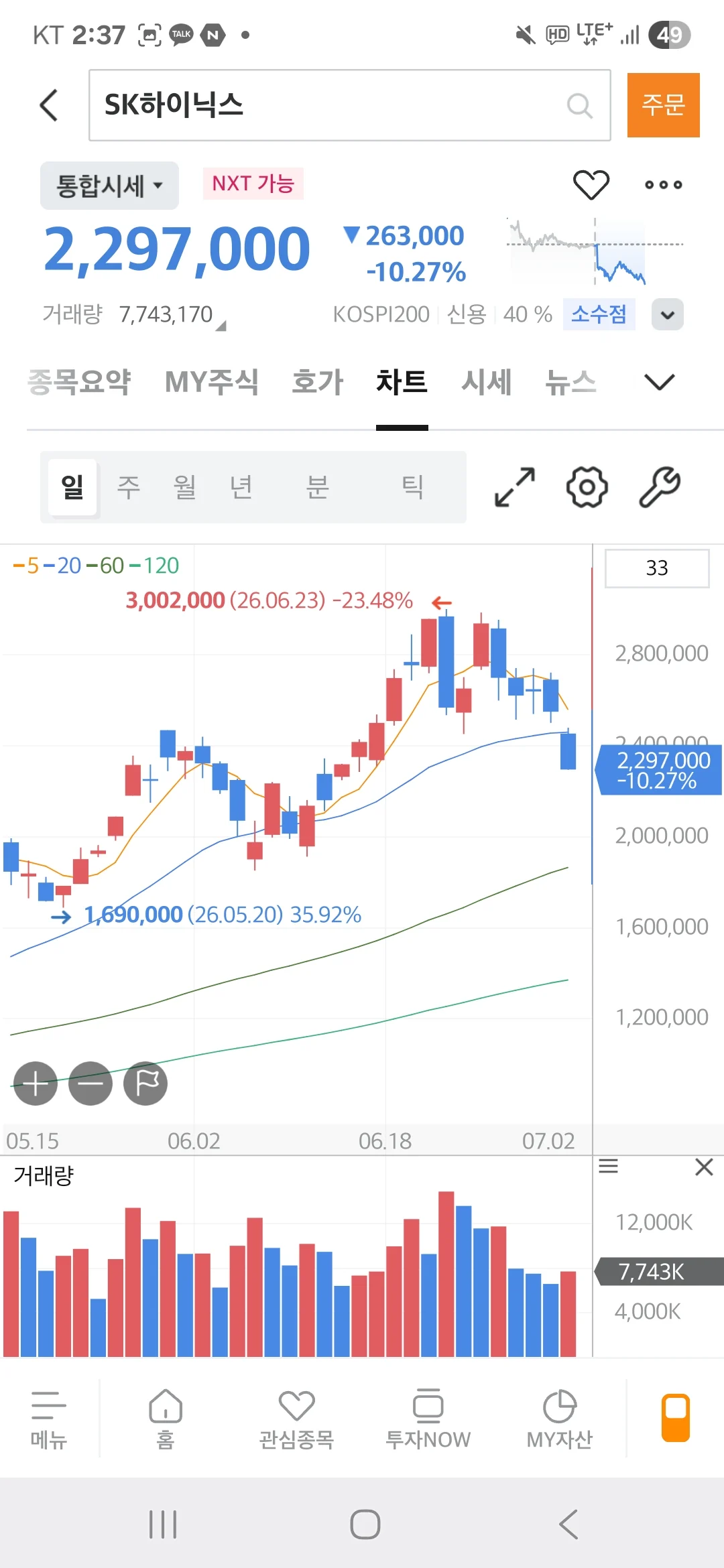This screenshot has height=1568, width=724.
Task: Tap the flag marker button on the chart
Action: tap(145, 1084)
